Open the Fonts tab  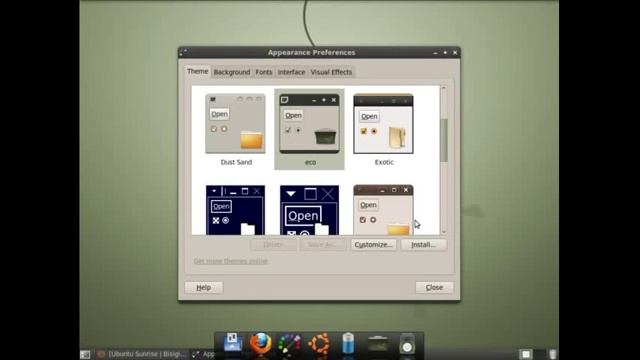click(x=264, y=72)
